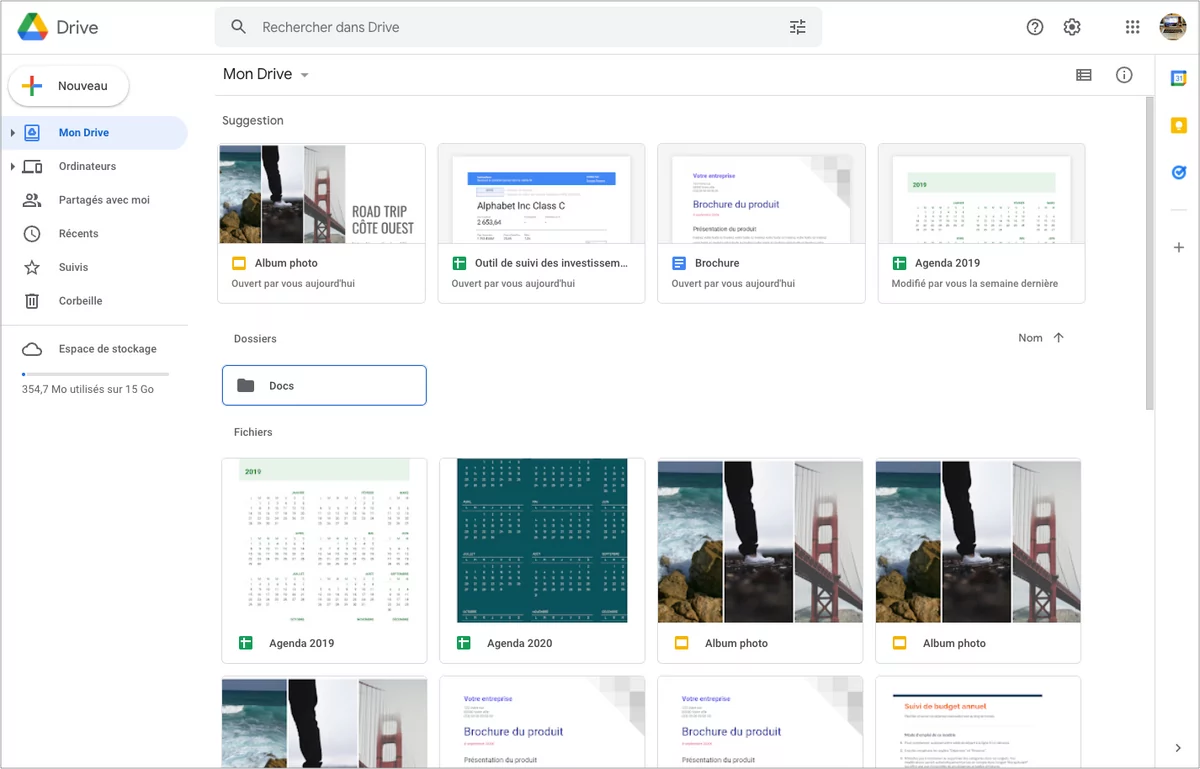Viewport: 1200px width, 769px height.
Task: Show details info panel
Action: coord(1124,75)
